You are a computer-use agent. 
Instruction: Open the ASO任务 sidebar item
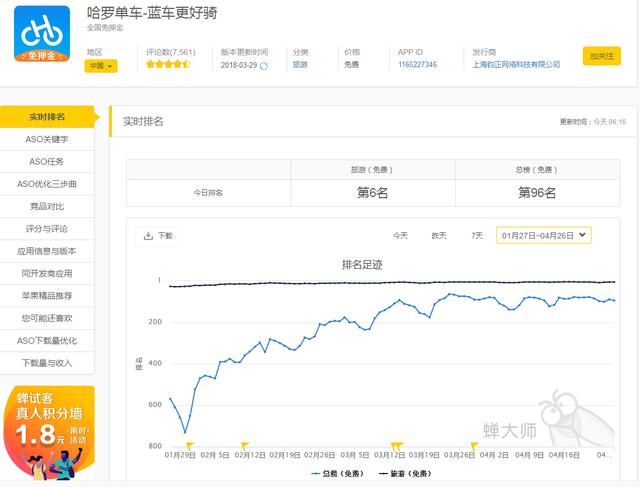coord(47,162)
